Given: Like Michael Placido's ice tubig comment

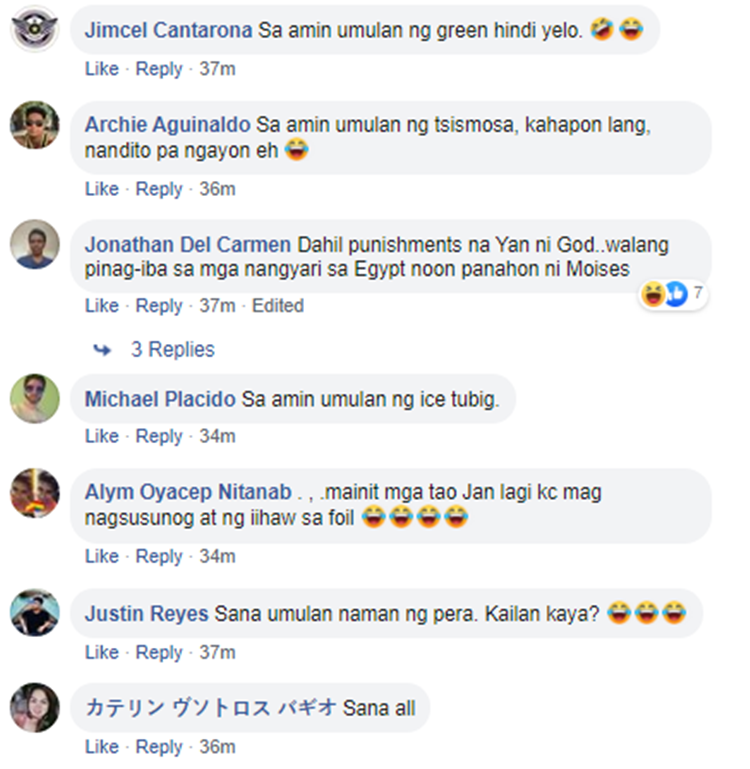Looking at the screenshot, I should point(101,436).
